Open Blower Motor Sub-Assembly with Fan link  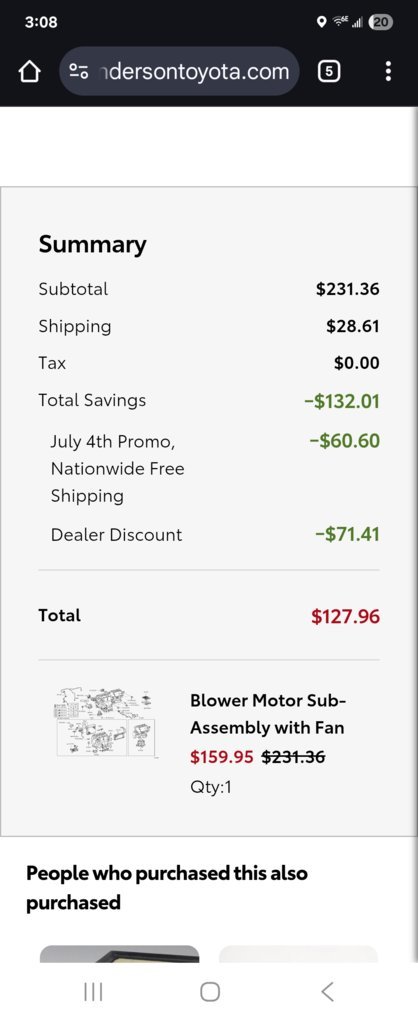click(x=267, y=714)
